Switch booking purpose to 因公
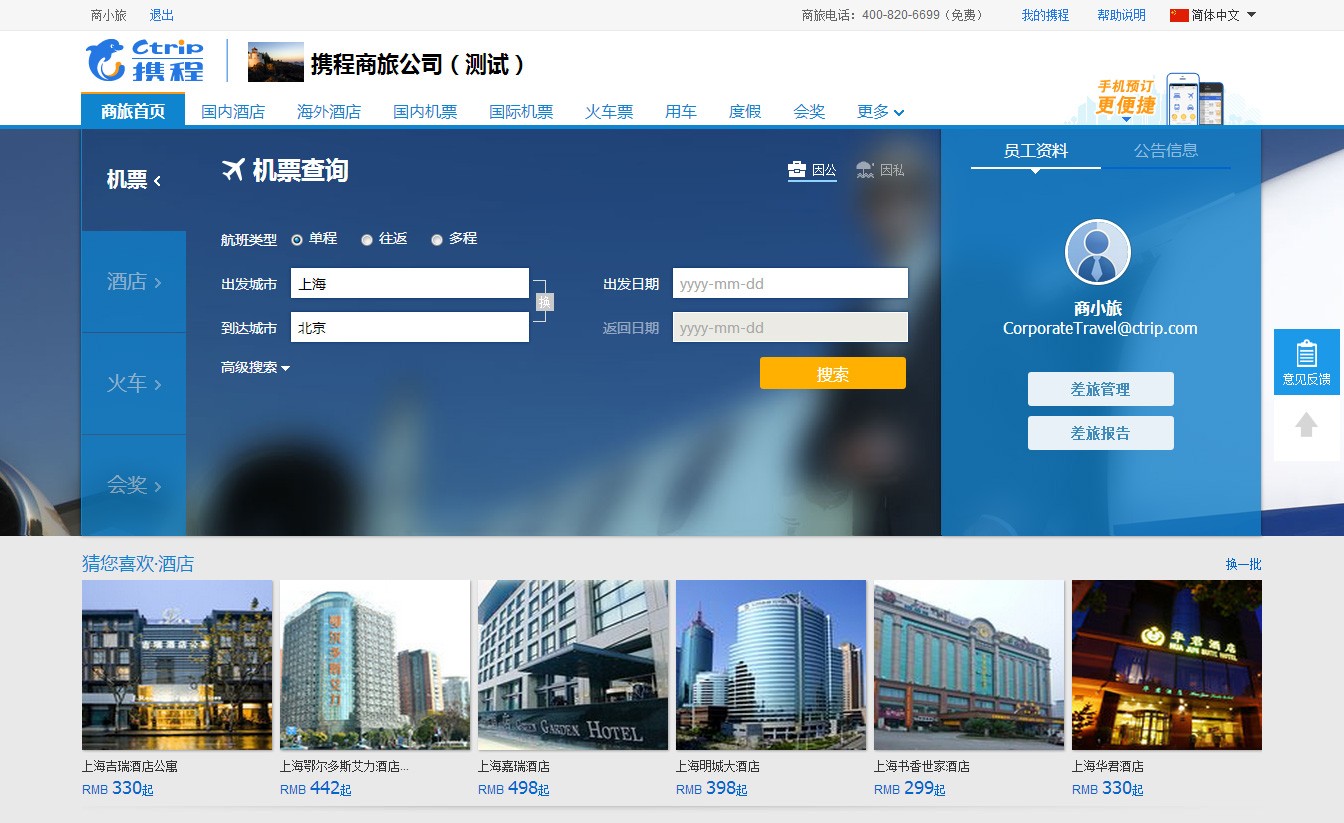This screenshot has height=823, width=1344. coord(812,170)
